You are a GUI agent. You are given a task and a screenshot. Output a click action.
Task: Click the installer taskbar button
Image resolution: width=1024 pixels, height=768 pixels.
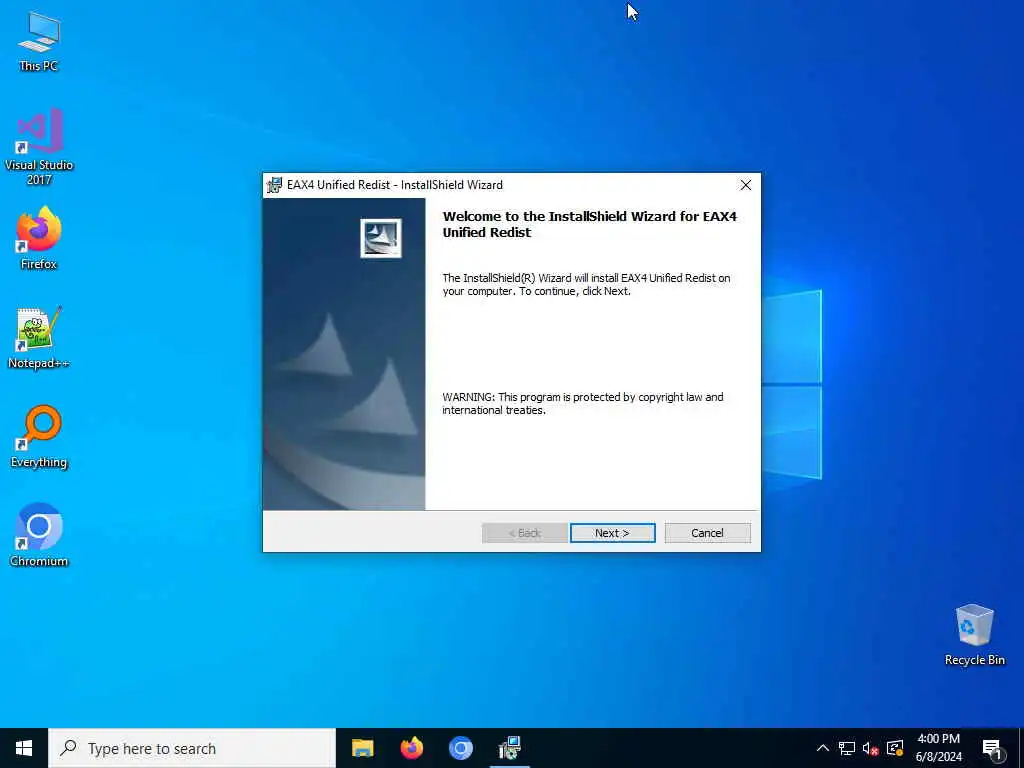[509, 748]
